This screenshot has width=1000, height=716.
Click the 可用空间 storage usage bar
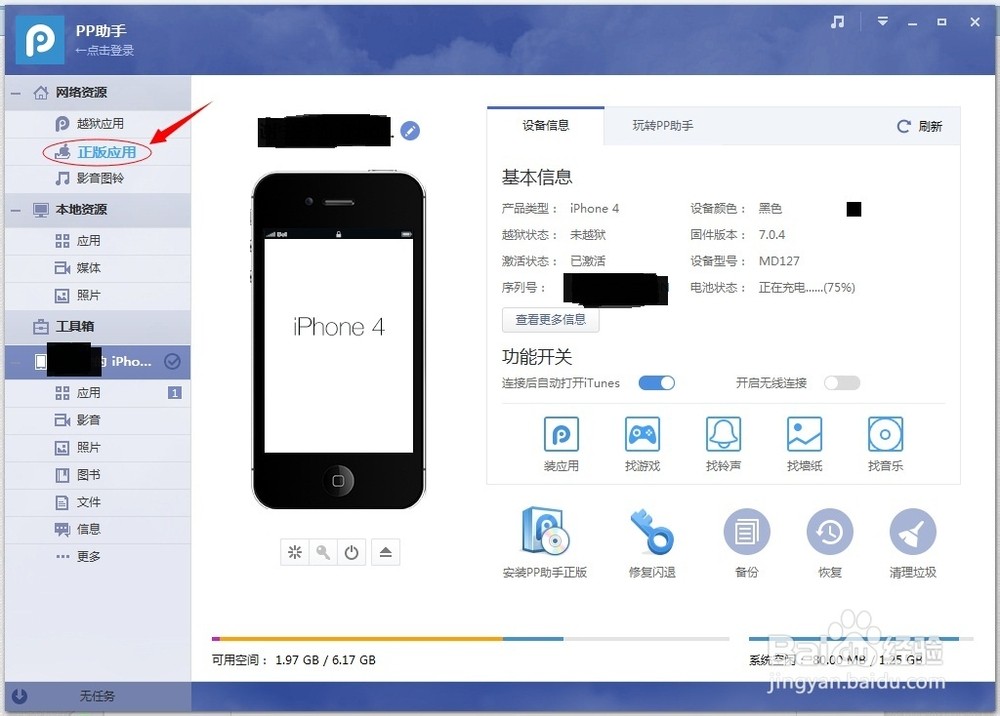[x=471, y=638]
